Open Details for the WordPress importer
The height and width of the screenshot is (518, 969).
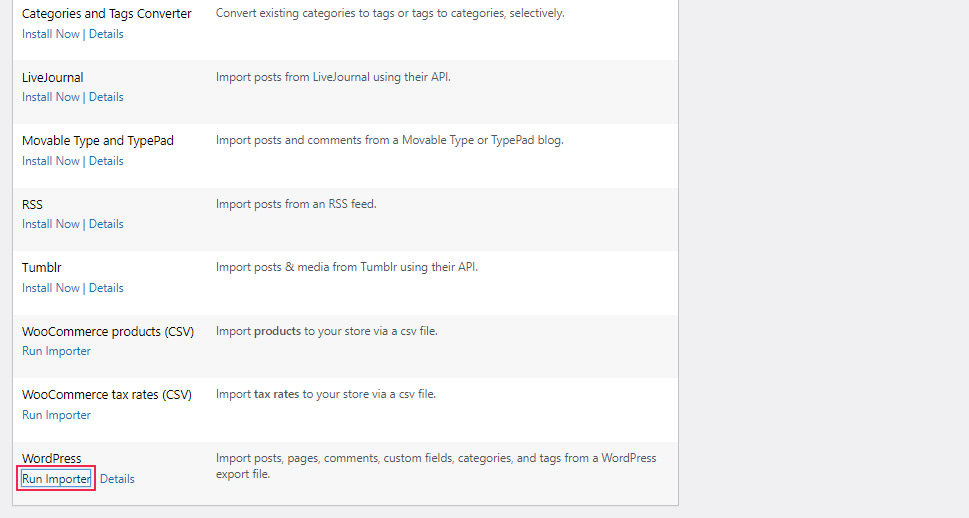pyautogui.click(x=117, y=479)
